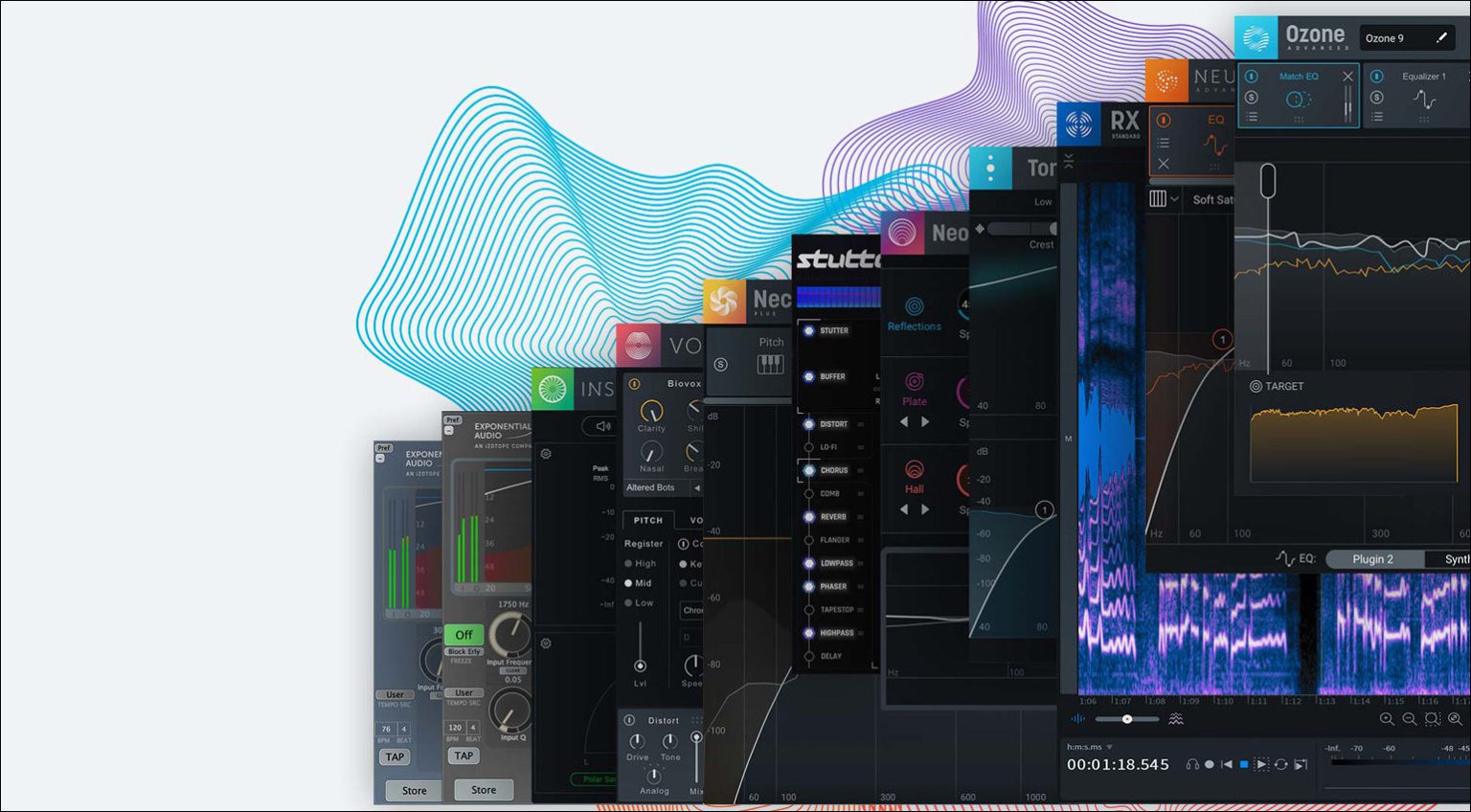Expand the Neutron band layout dropdown chevron

pyautogui.click(x=1174, y=199)
